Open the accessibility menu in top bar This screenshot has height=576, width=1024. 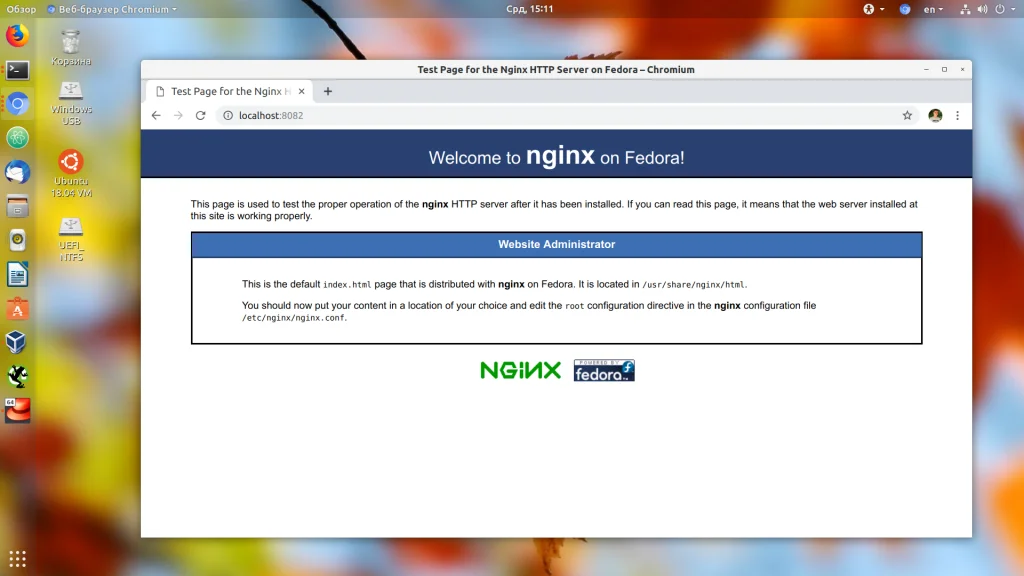873,9
